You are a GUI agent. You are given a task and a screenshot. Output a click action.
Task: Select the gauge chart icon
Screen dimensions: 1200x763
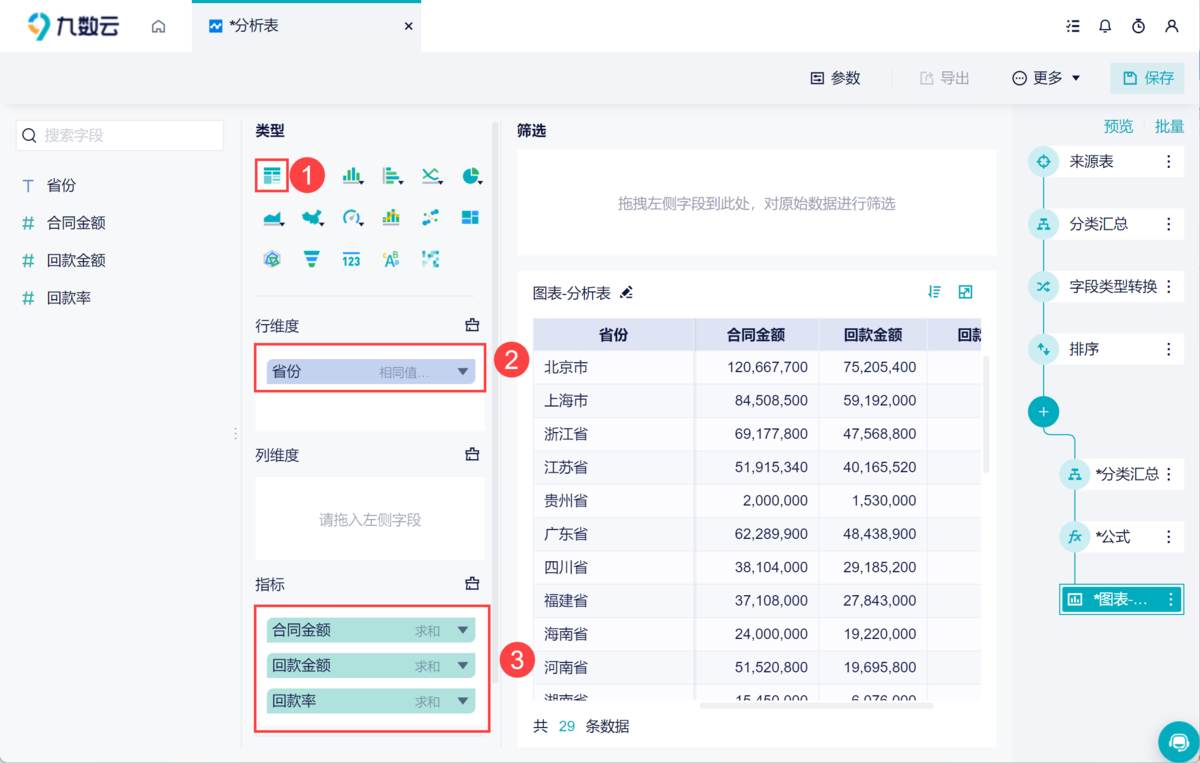[350, 217]
